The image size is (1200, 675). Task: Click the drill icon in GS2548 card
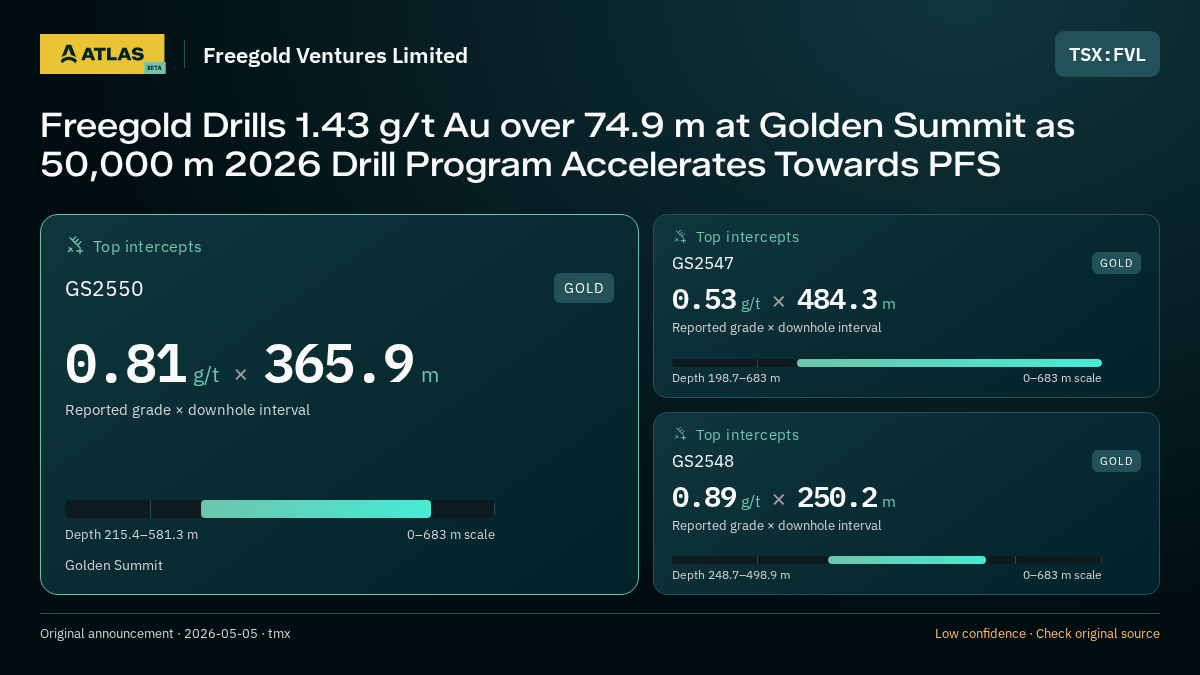point(680,435)
